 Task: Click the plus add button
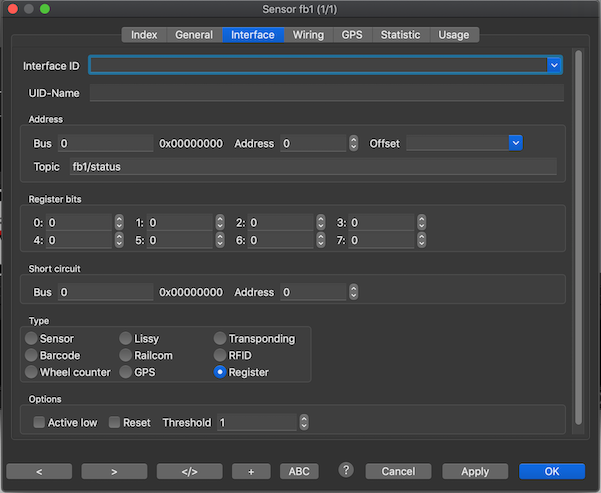click(251, 471)
